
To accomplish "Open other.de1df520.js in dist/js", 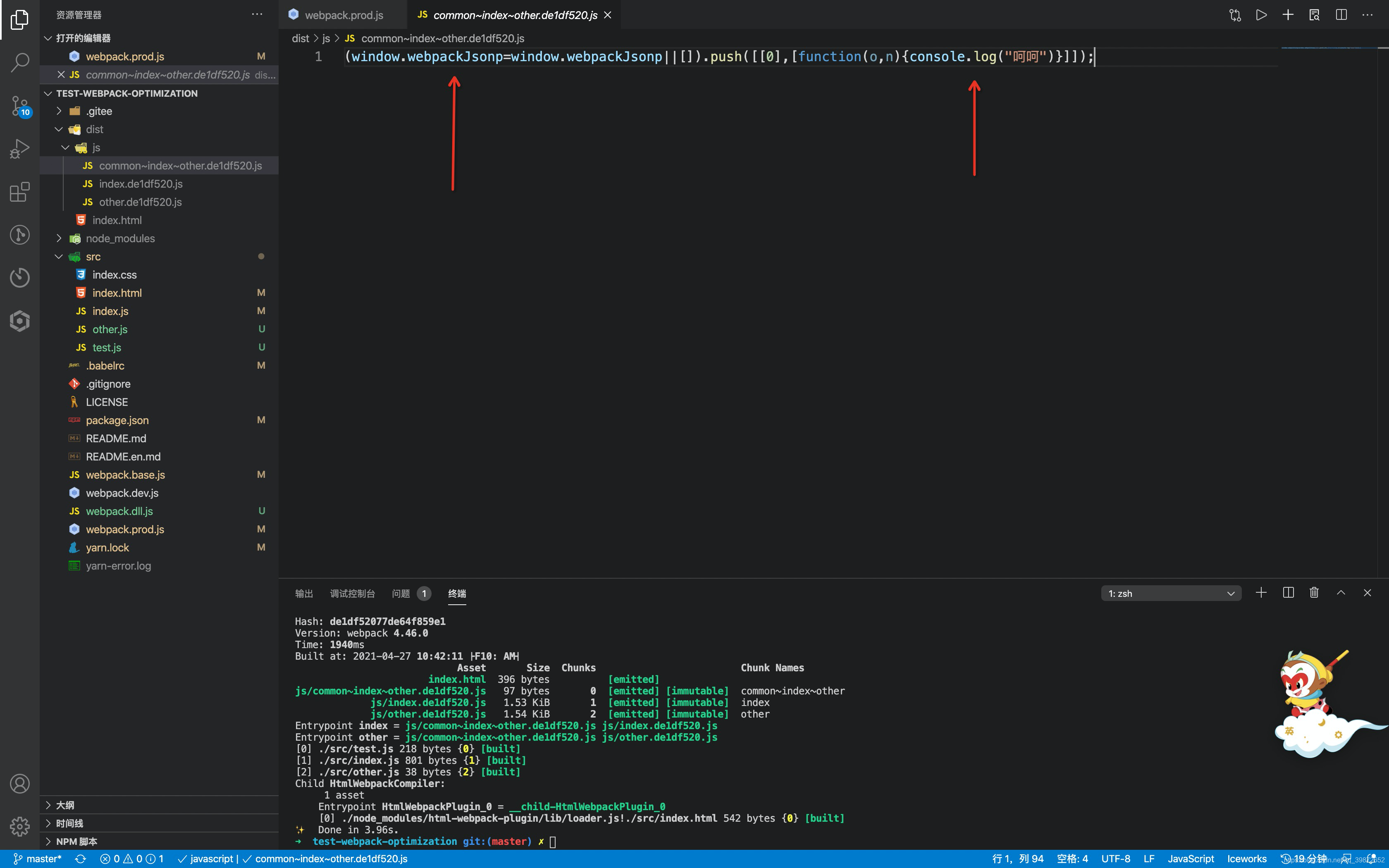I will tap(159, 202).
